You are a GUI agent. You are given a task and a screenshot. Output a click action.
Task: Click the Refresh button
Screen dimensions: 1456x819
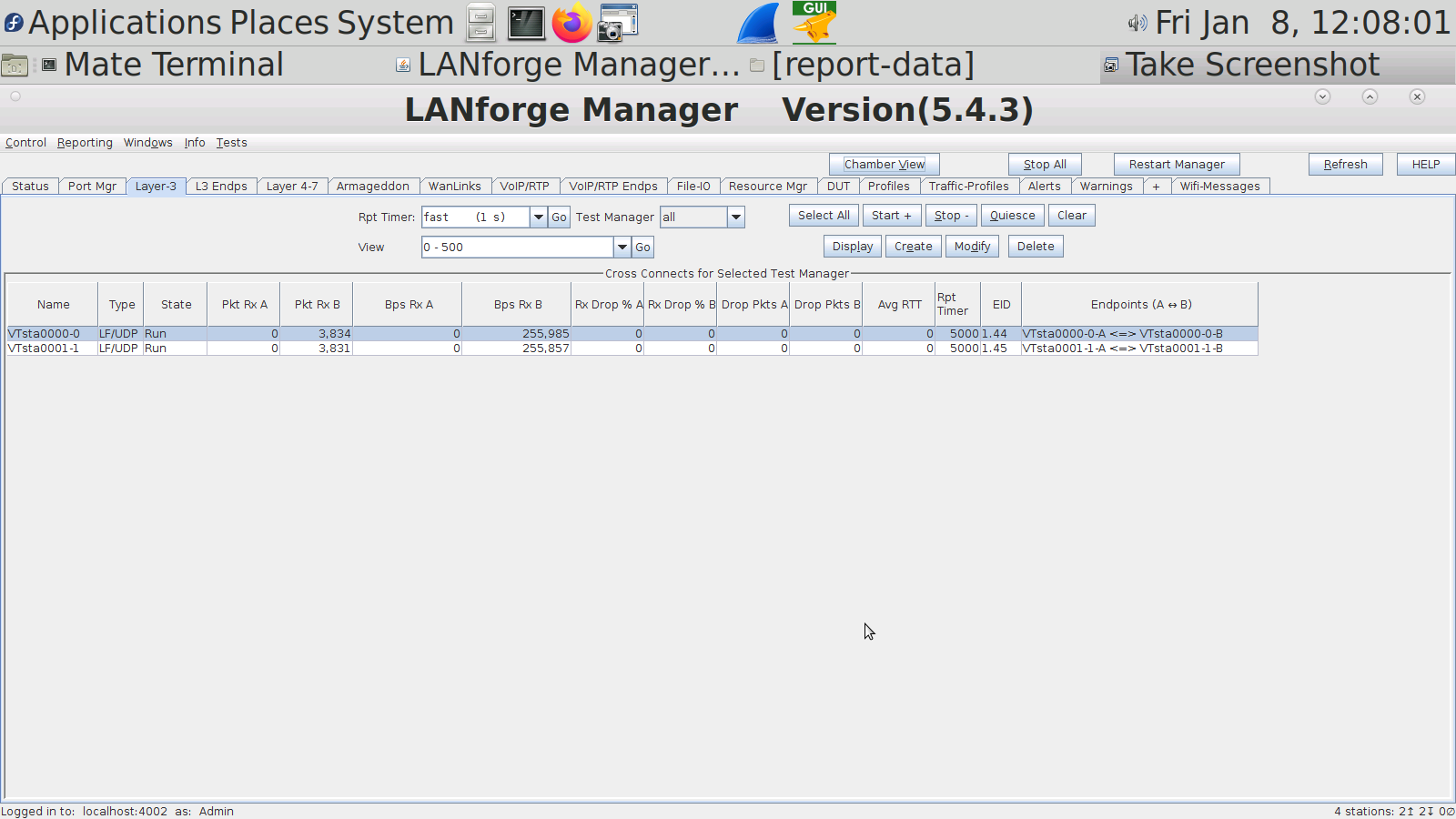(x=1346, y=165)
